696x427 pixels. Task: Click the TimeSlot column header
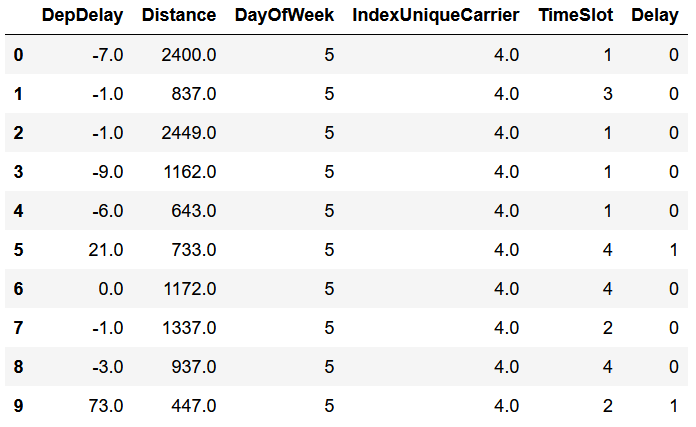coord(576,16)
